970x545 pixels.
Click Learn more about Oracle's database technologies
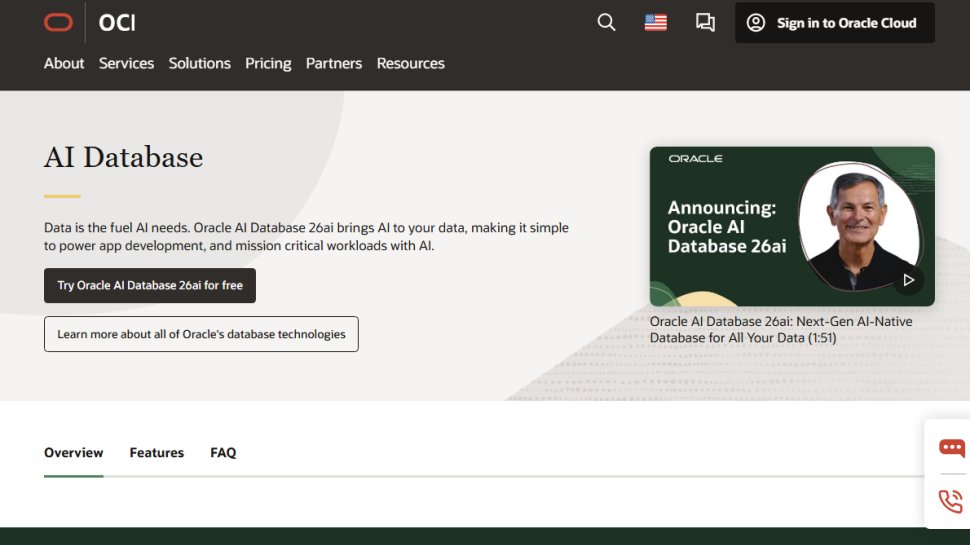[201, 334]
